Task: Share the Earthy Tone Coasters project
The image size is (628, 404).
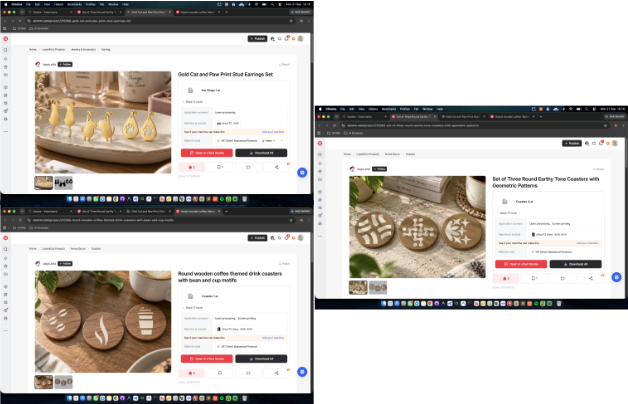Action: pyautogui.click(x=591, y=278)
